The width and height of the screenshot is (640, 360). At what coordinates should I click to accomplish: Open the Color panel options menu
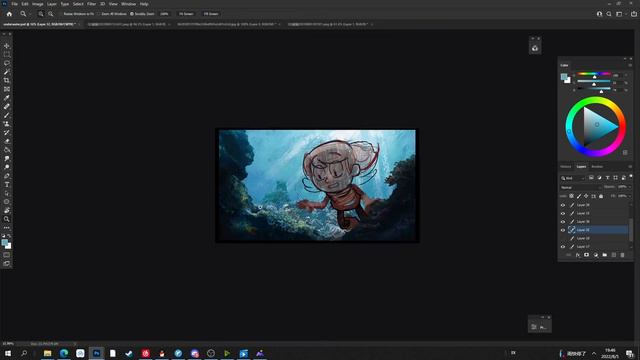click(630, 65)
